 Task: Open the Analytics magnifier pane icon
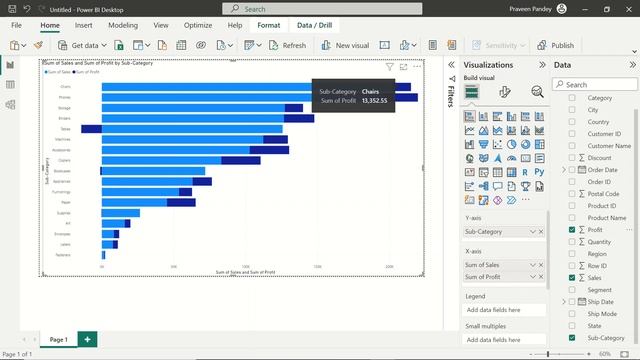coord(537,92)
